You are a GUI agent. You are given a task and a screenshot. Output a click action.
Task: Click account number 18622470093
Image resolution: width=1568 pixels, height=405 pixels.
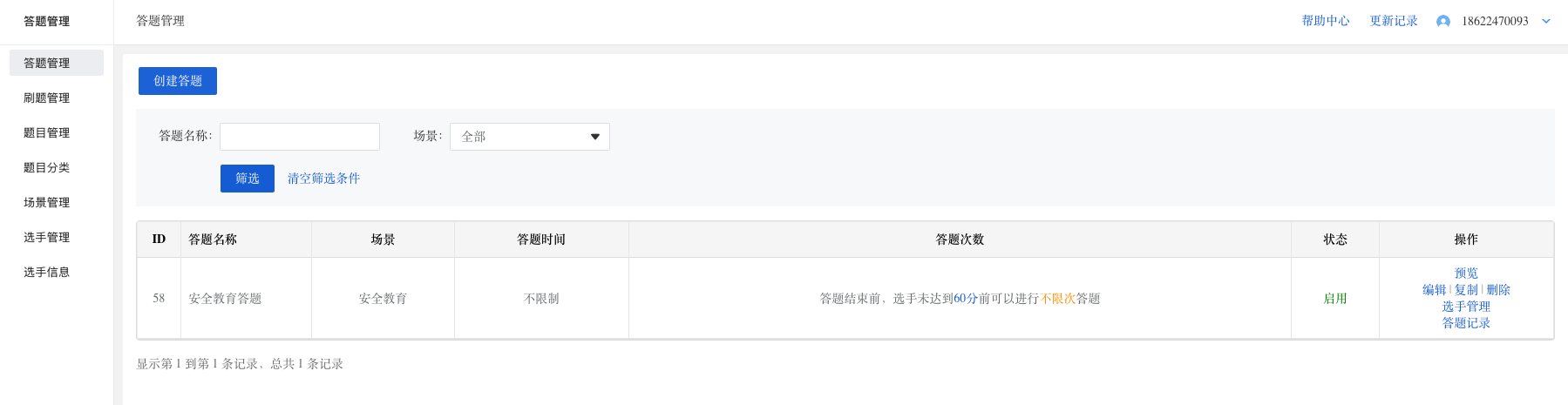[1495, 21]
